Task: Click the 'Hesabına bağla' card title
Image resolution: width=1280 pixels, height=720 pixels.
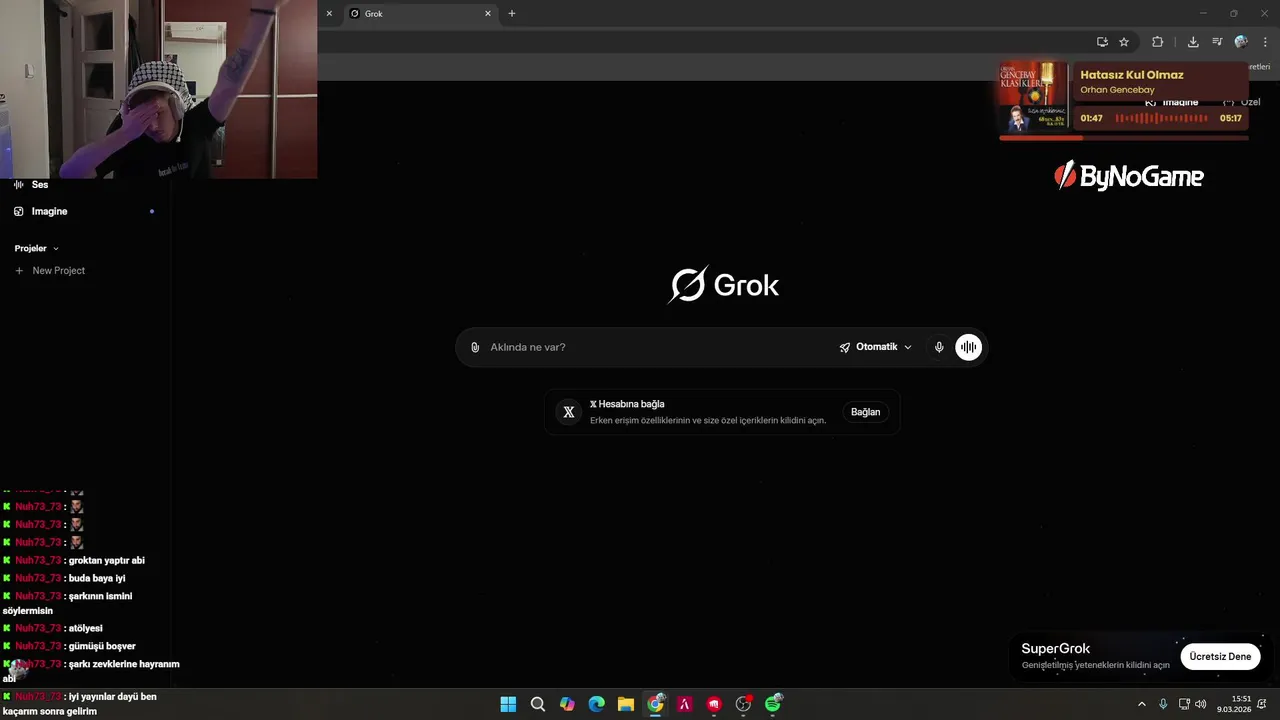Action: click(x=627, y=404)
